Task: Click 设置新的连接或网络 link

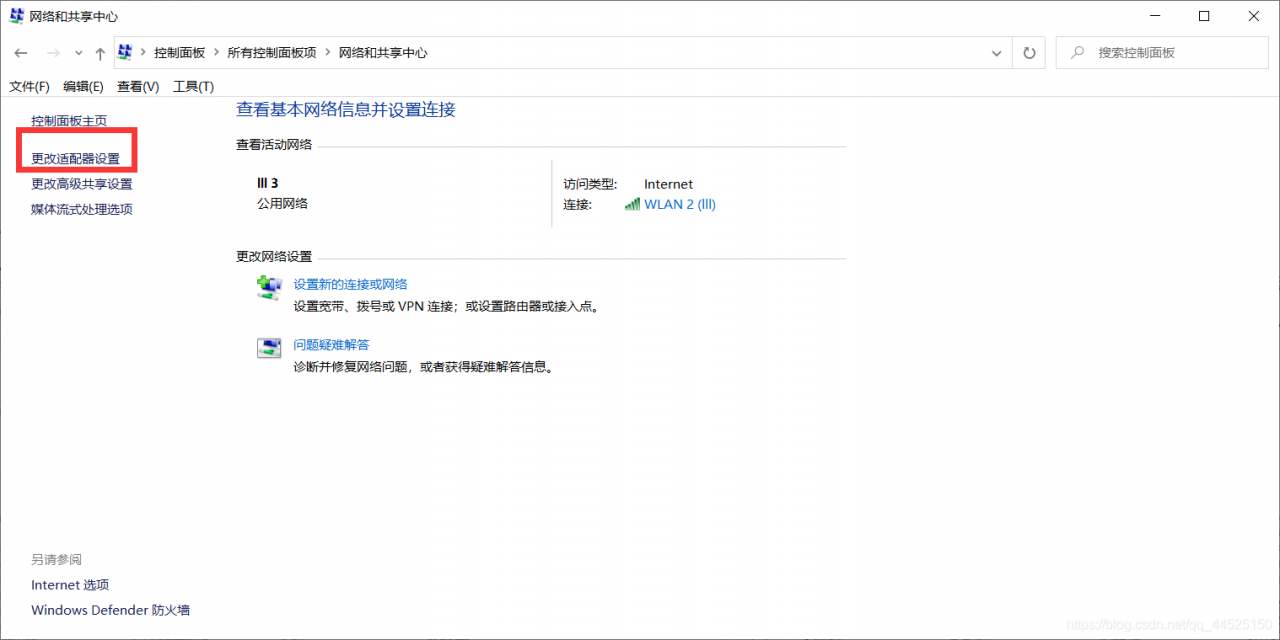Action: point(351,284)
